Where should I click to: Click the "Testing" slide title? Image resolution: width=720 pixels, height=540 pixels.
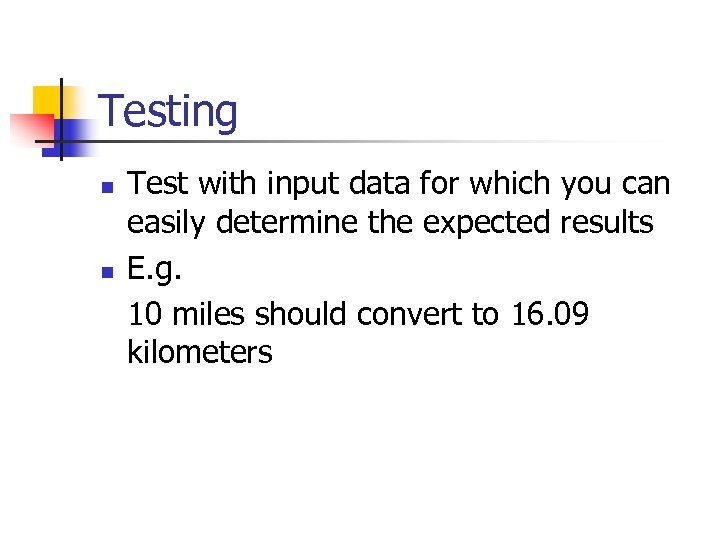(x=169, y=111)
